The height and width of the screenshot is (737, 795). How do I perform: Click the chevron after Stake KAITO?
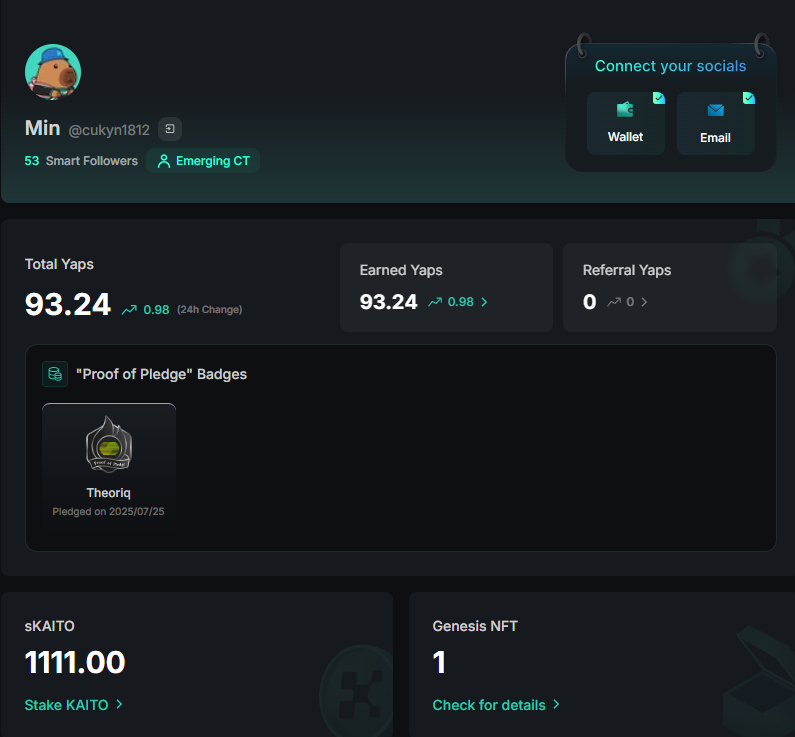(x=119, y=704)
